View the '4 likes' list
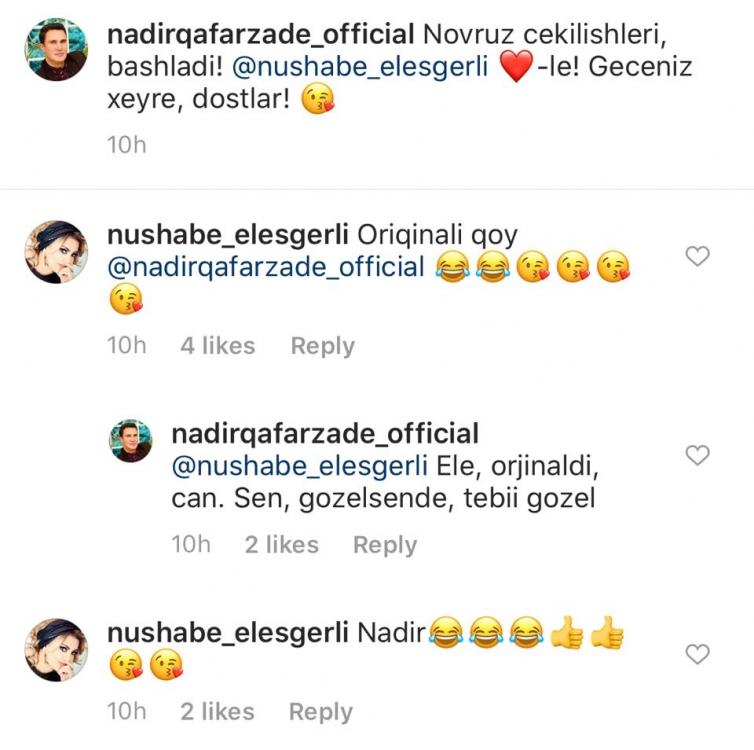 pyautogui.click(x=217, y=346)
